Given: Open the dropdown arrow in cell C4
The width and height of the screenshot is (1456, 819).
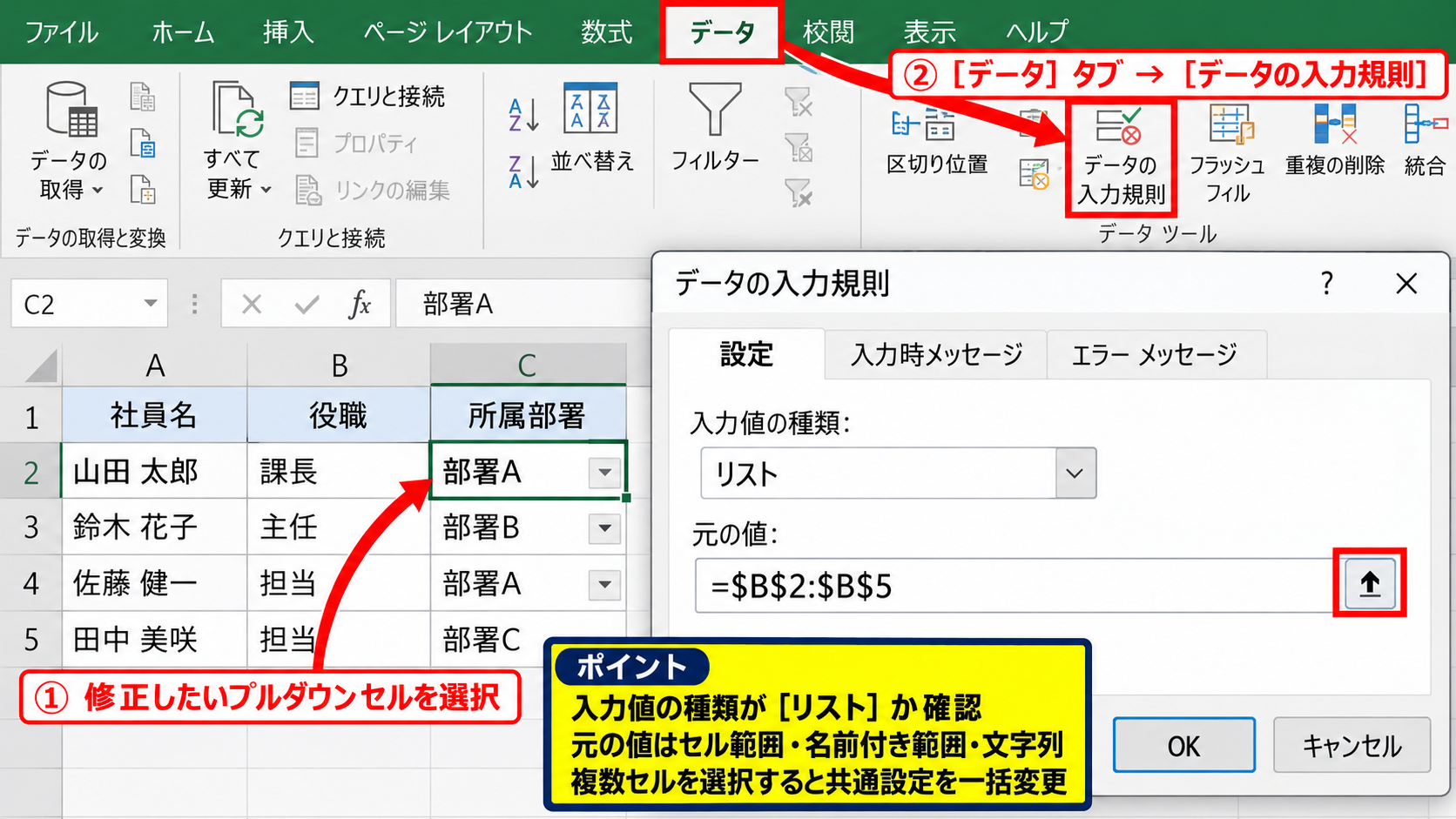Looking at the screenshot, I should click(605, 584).
